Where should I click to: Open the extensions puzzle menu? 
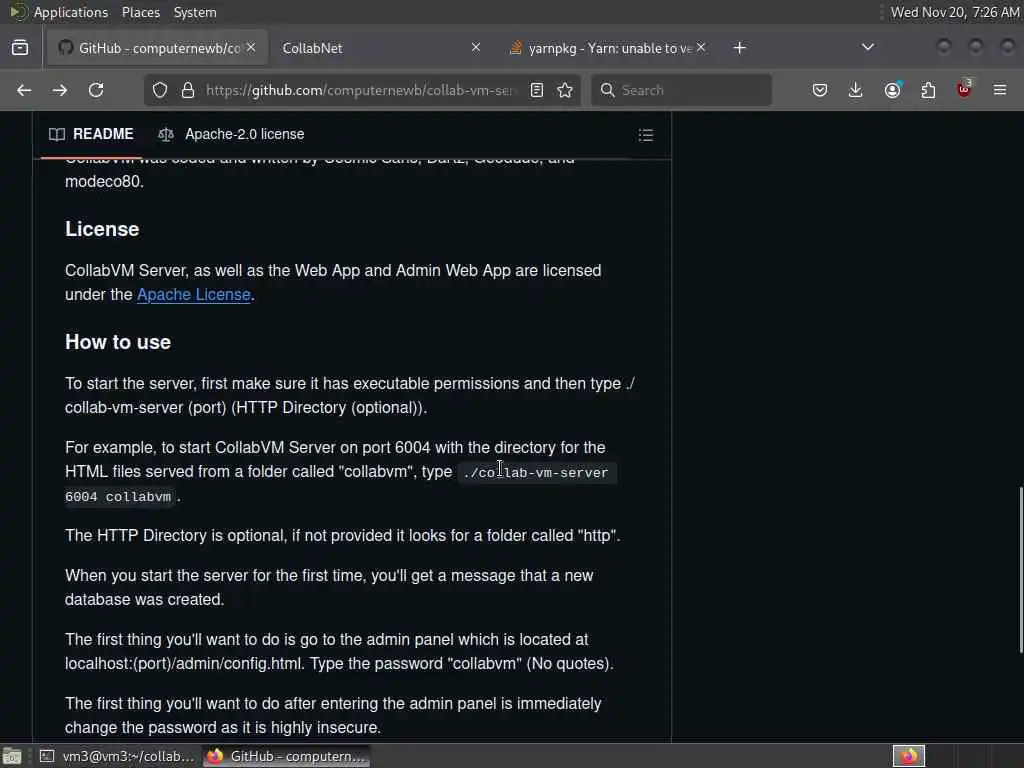tap(928, 90)
